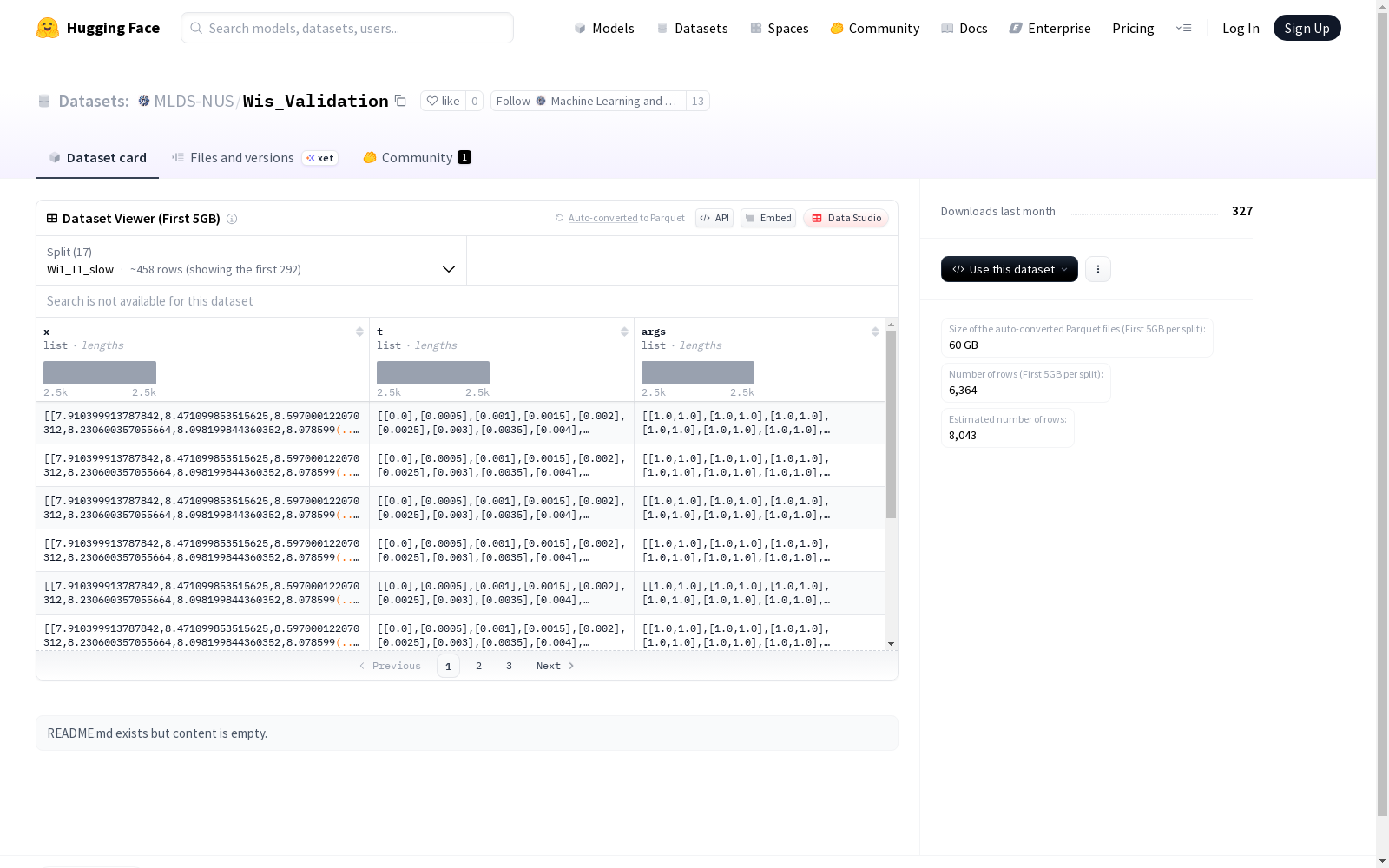Click the Downloads last month value 327
1389x868 pixels.
pyautogui.click(x=1242, y=211)
